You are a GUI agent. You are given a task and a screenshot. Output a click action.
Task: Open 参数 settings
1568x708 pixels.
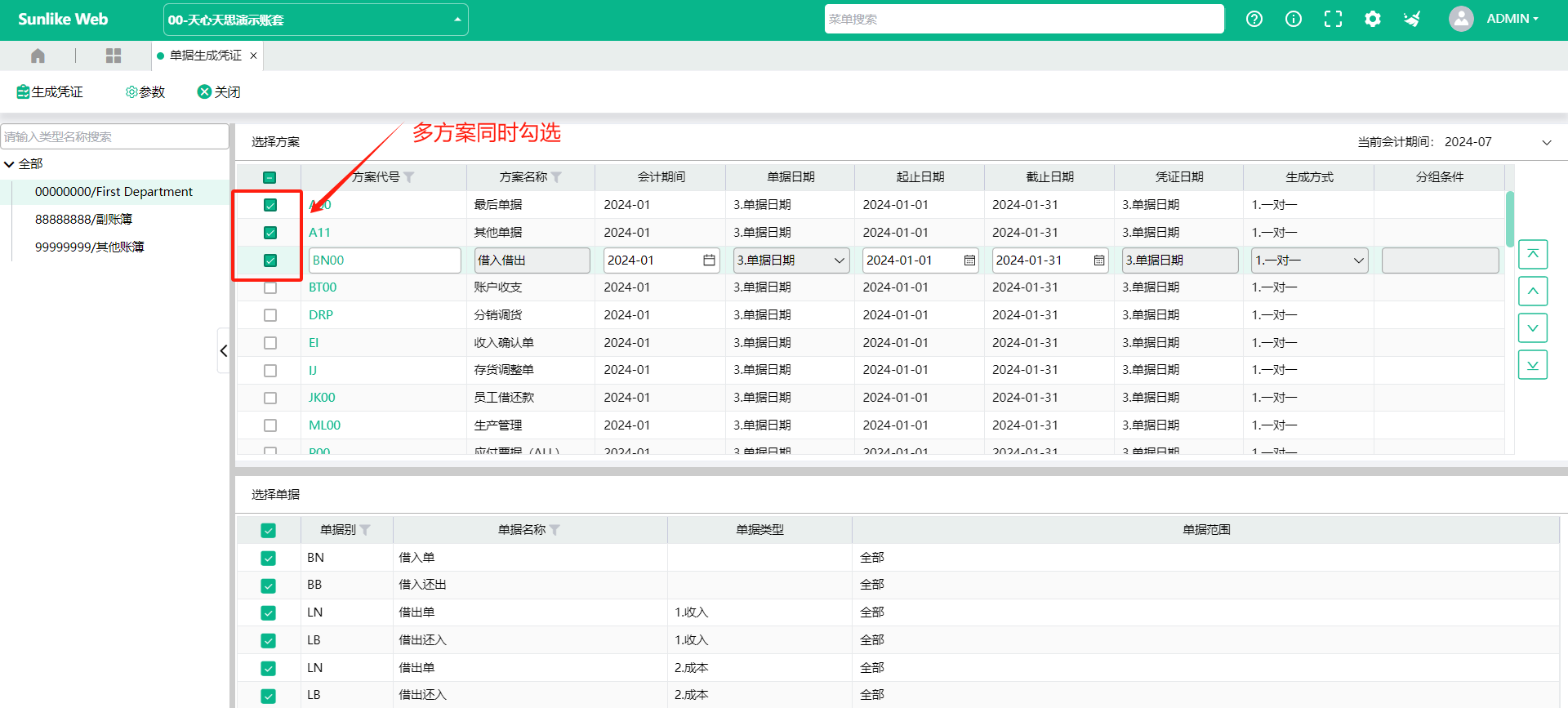tap(145, 92)
